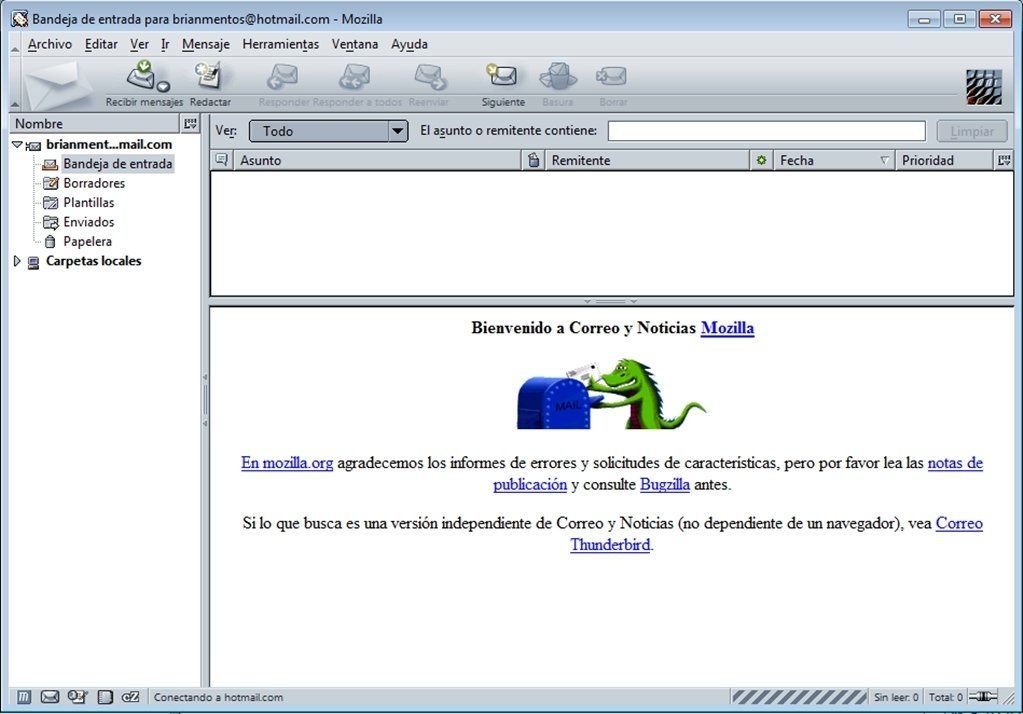
Task: Click the "Conectando a hotmail.com" status text
Action: coord(219,697)
